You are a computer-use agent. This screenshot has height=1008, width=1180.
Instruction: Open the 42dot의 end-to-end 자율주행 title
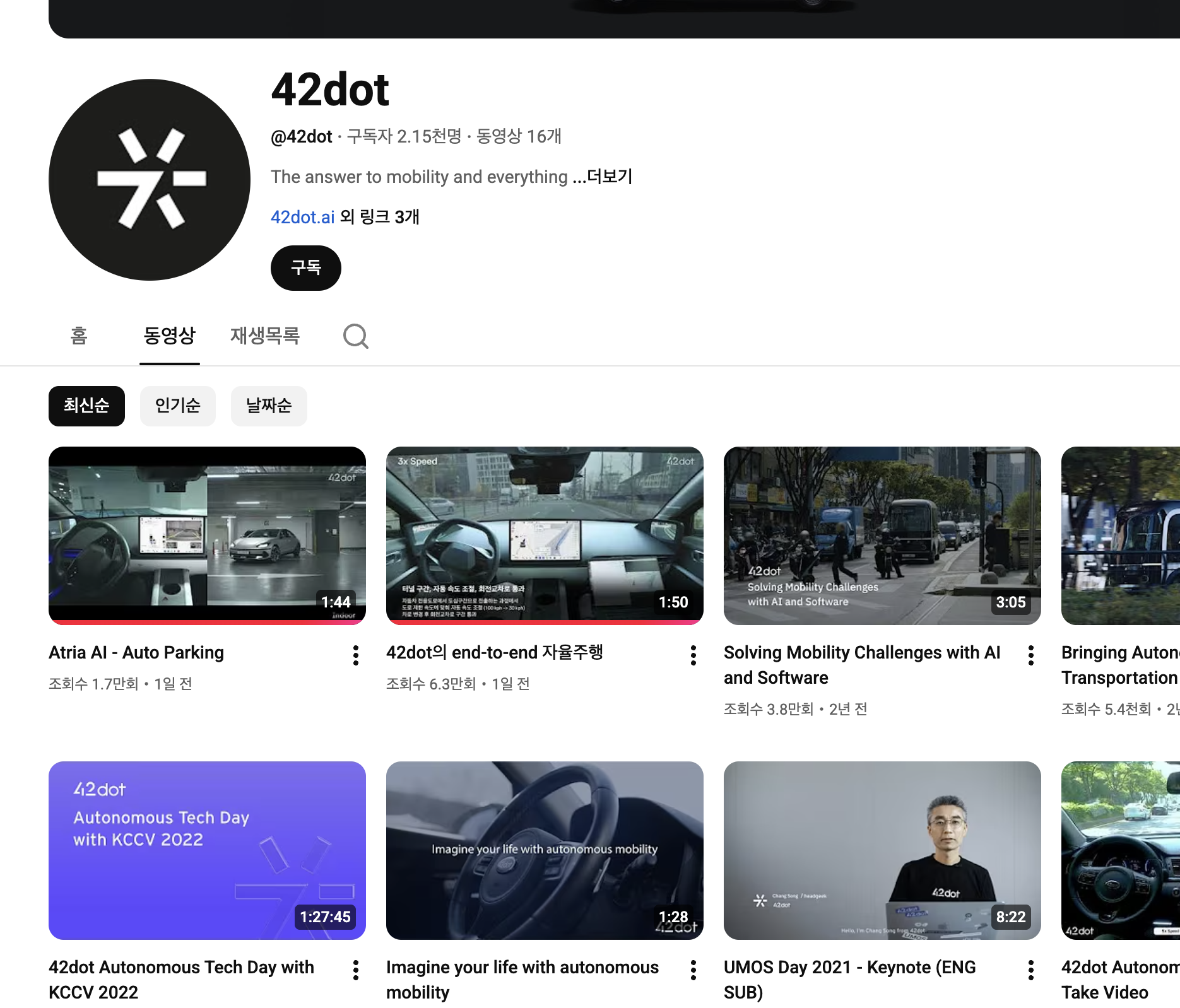pyautogui.click(x=495, y=652)
